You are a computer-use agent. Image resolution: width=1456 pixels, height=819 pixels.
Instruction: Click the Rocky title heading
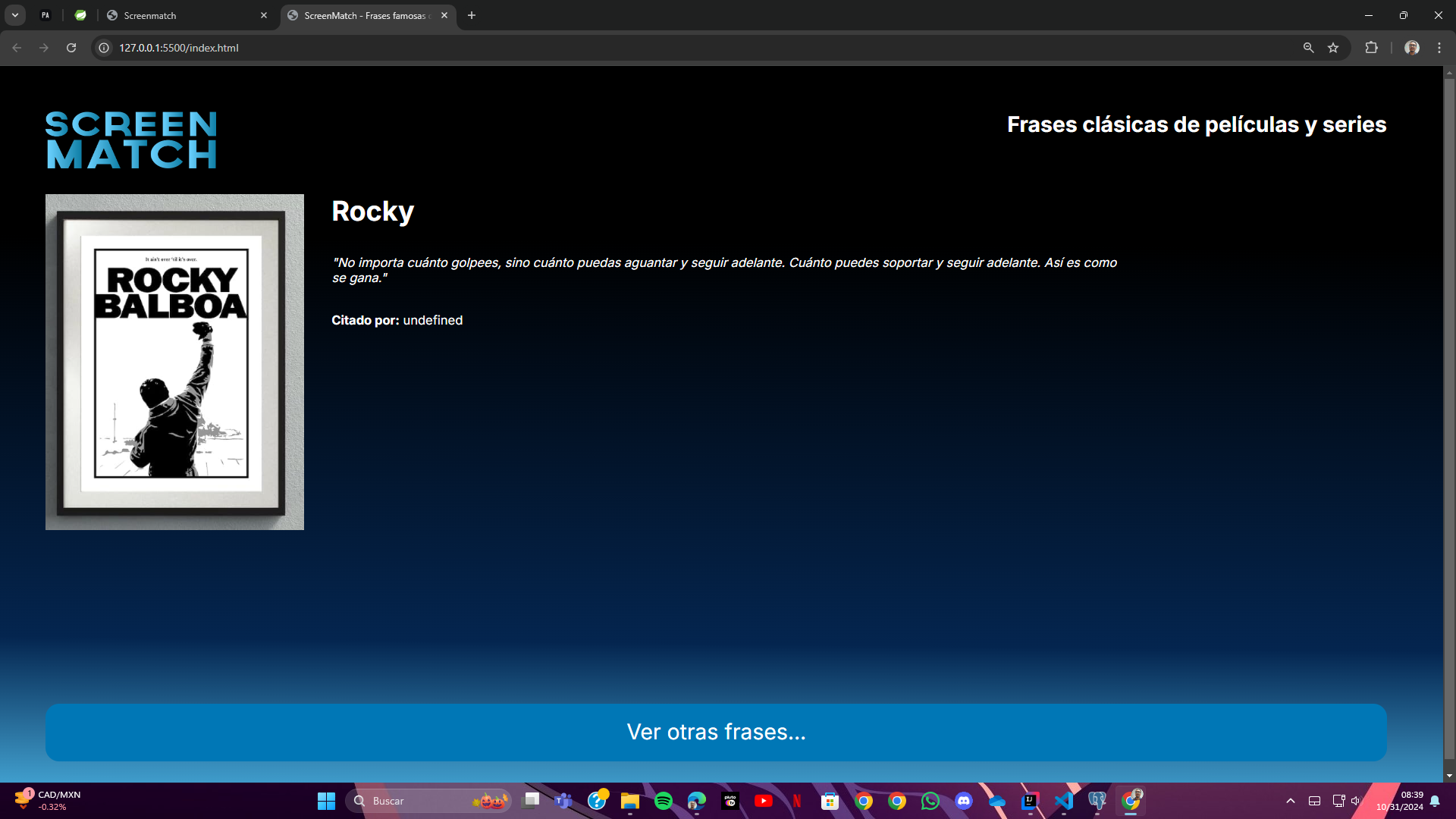[x=372, y=212]
